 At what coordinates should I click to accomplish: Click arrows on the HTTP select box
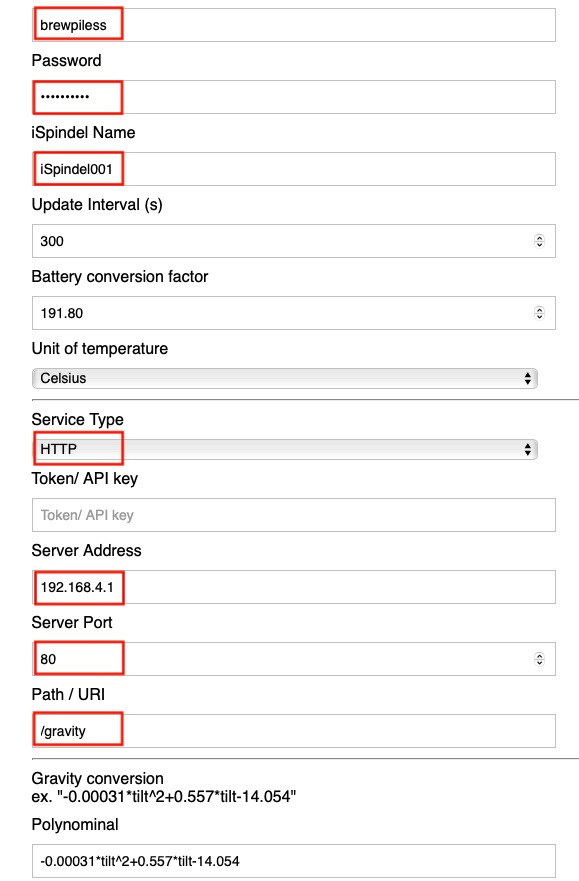click(527, 449)
